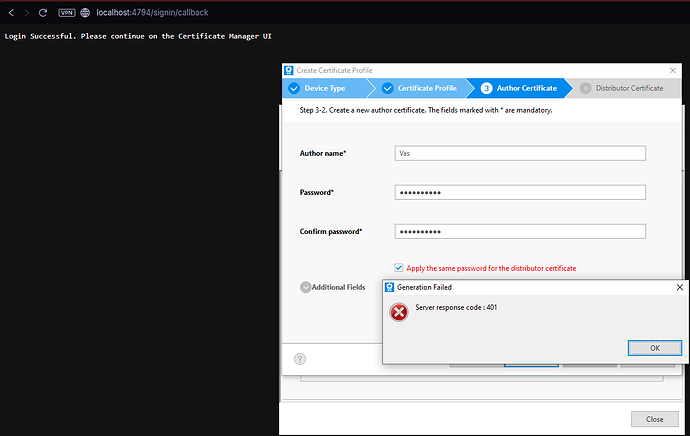Toggle the VPN badge in address bar
This screenshot has width=690, height=436.
(x=67, y=13)
